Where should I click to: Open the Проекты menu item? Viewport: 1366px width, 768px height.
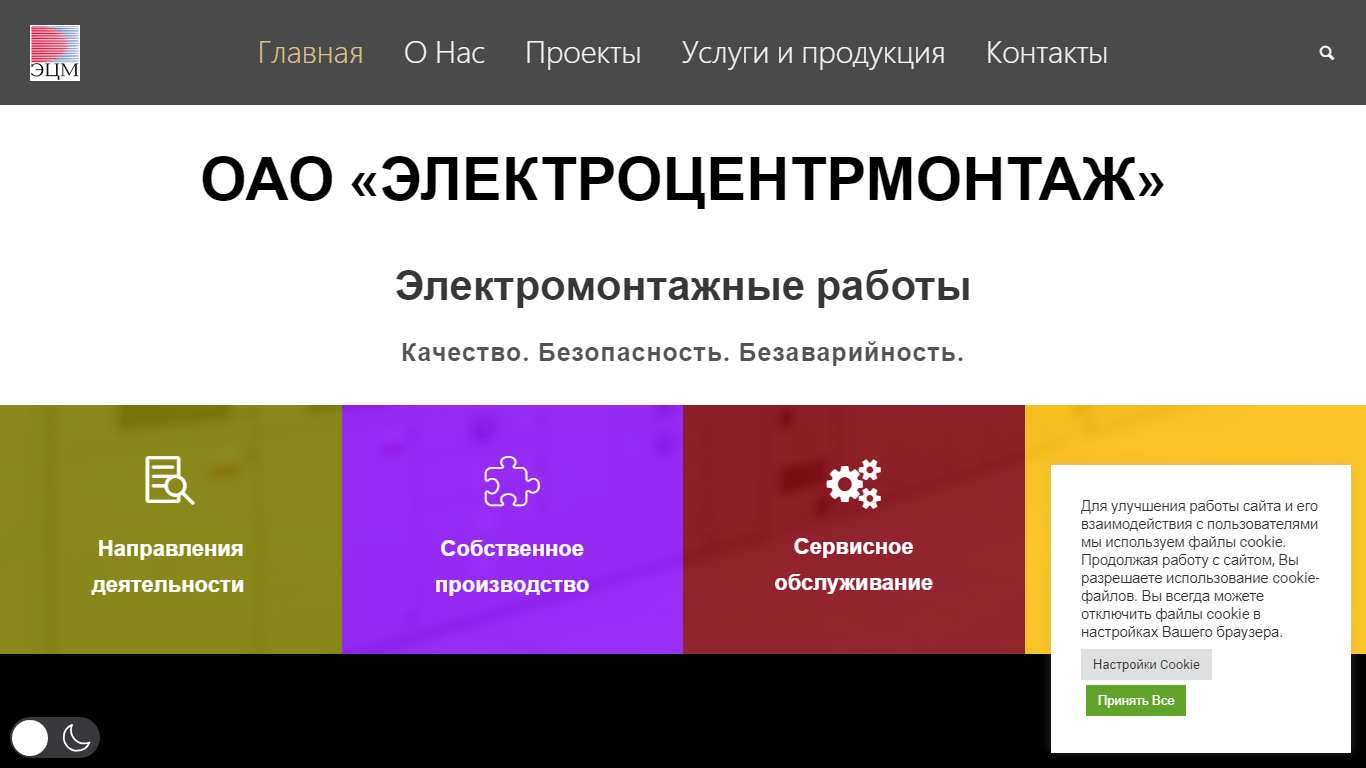coord(583,53)
